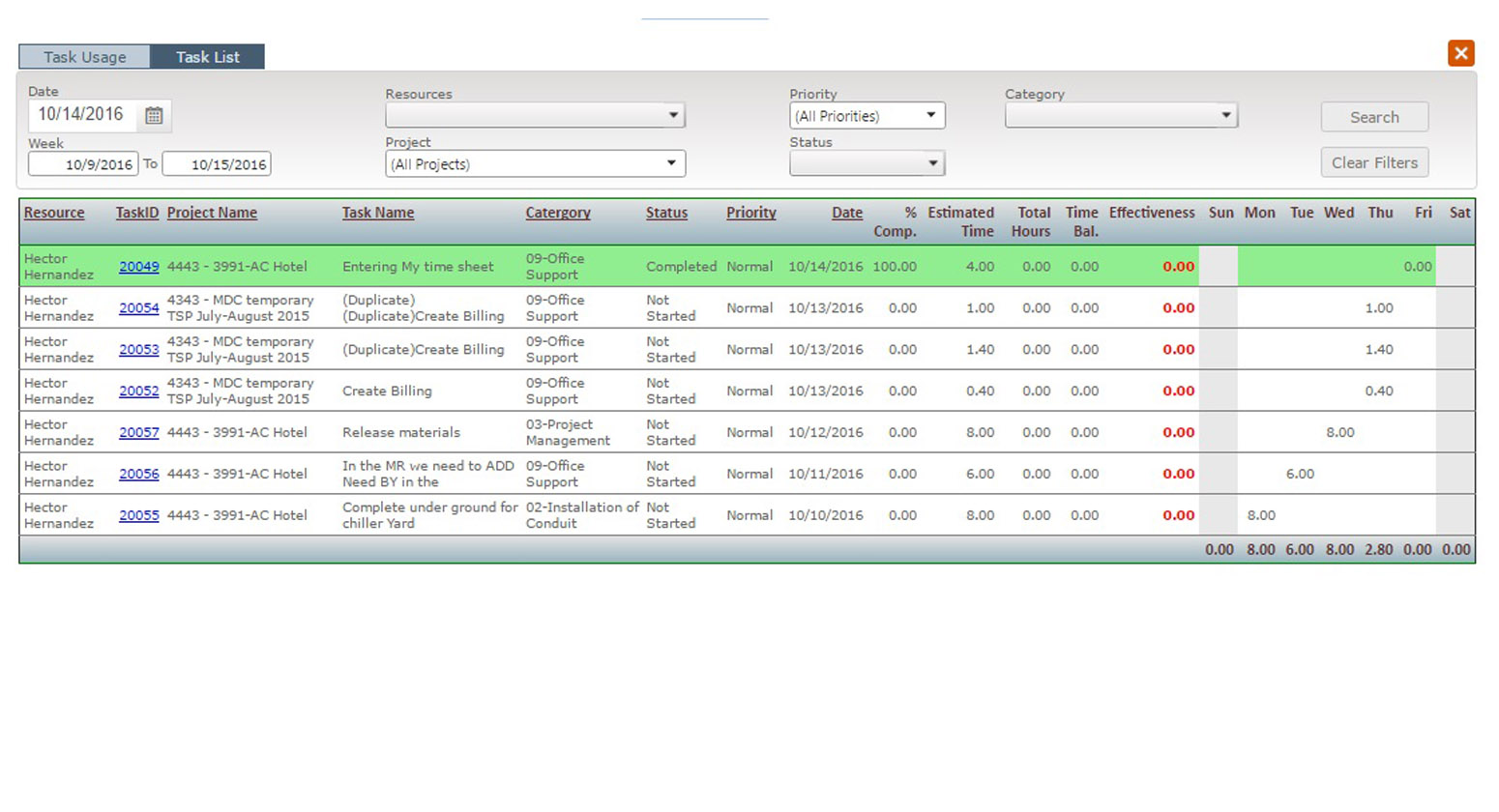Screen dimensions: 1499x812
Task: Open the Project dropdown showing All Projects
Action: click(535, 164)
